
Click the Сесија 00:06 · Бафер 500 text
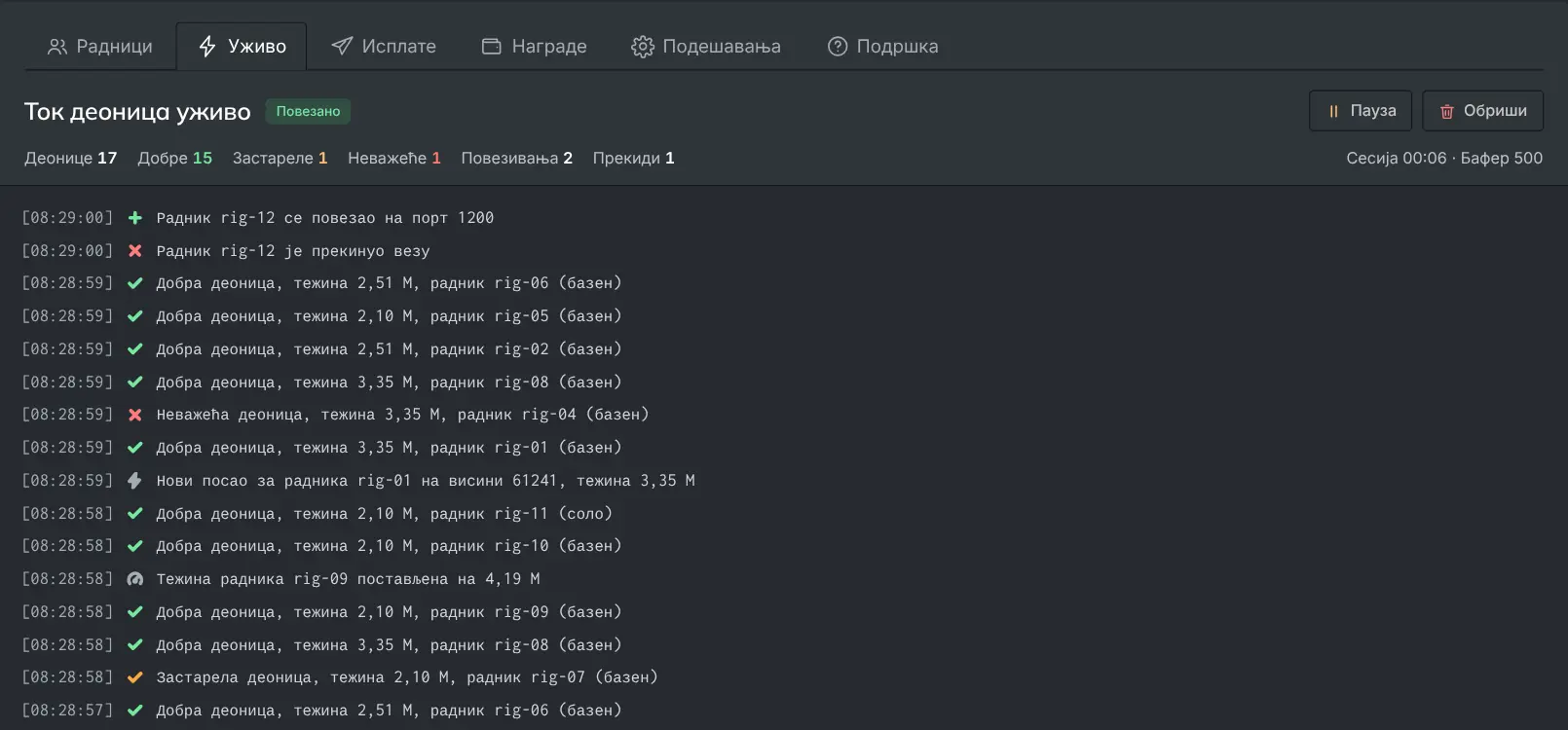(1444, 158)
